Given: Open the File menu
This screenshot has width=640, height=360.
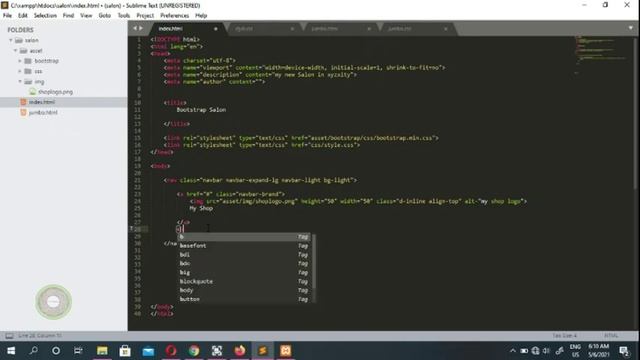Looking at the screenshot, I should pyautogui.click(x=7, y=16).
